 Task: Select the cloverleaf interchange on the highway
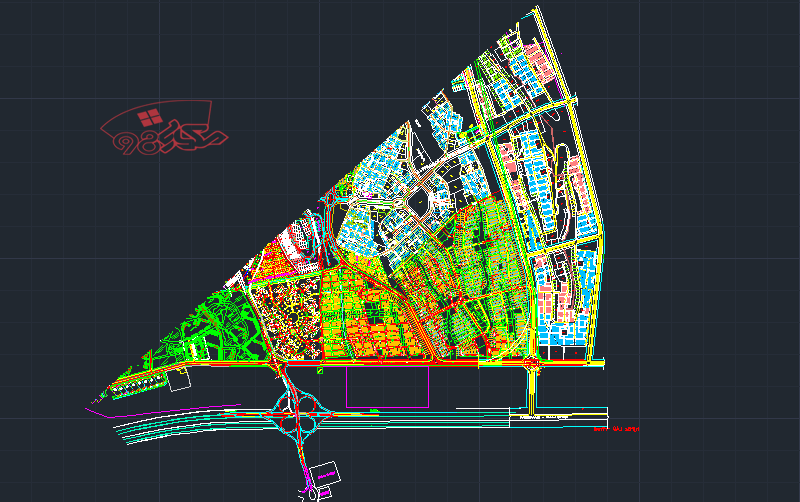click(297, 414)
